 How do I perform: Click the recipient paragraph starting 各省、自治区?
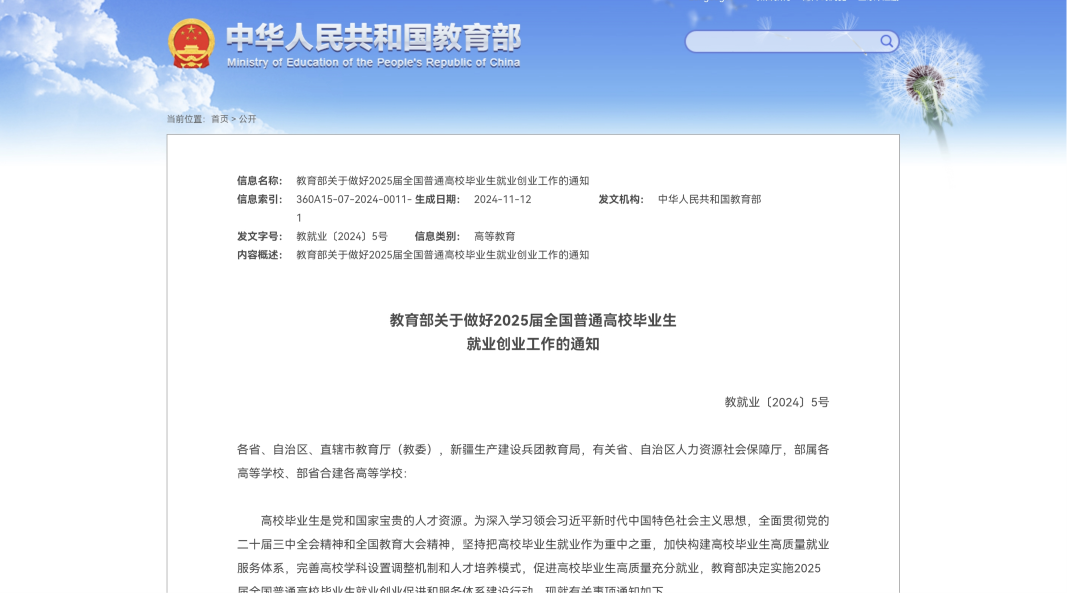(x=533, y=461)
